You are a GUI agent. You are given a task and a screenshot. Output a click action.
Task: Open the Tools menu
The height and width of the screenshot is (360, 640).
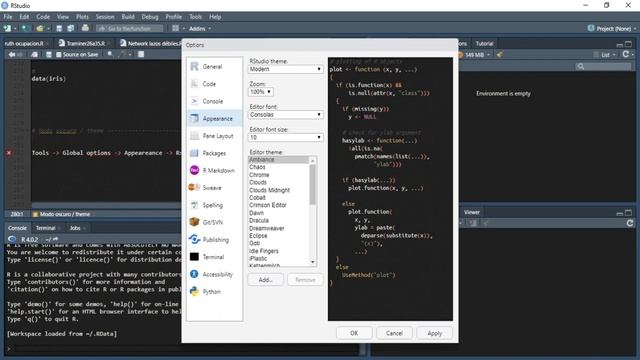195,17
